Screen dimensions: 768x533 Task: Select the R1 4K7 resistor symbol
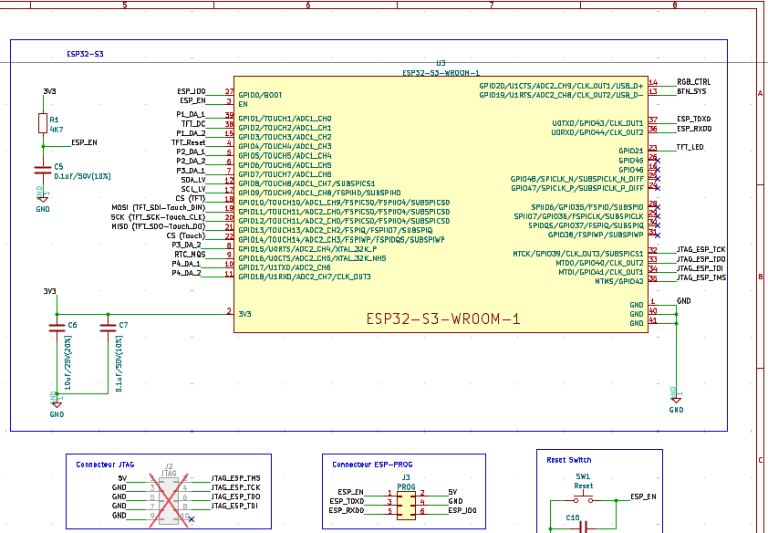click(42, 123)
